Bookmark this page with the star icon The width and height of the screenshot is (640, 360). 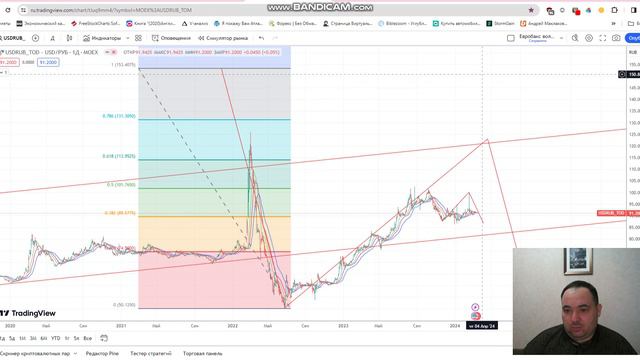pyautogui.click(x=531, y=10)
